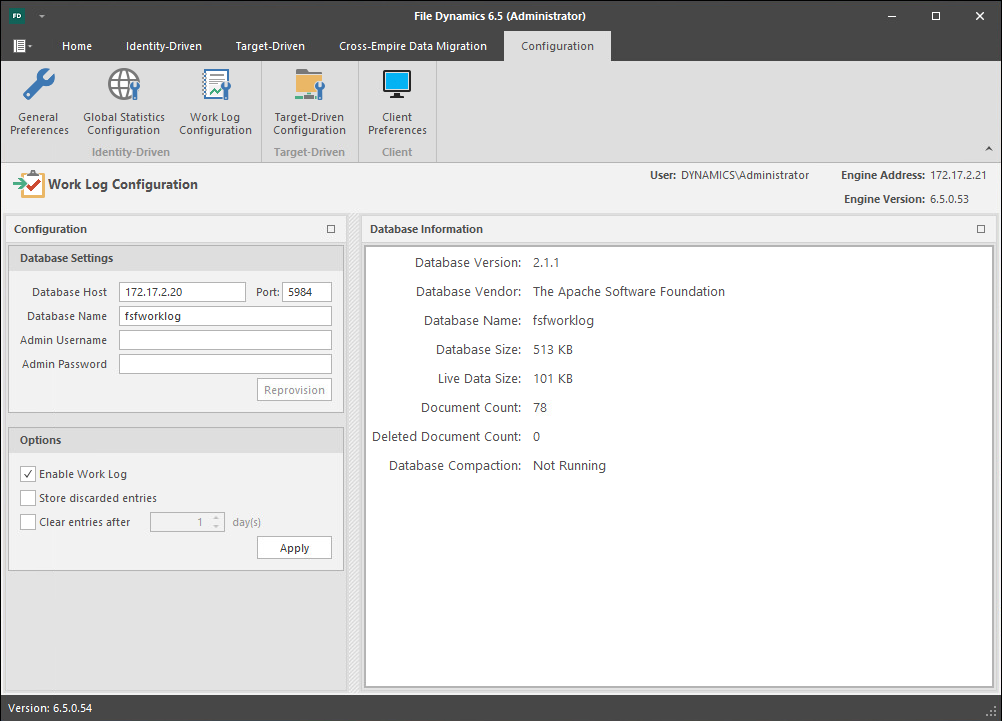The width and height of the screenshot is (1002, 721).
Task: Open Client Preferences monitor icon
Action: (397, 86)
